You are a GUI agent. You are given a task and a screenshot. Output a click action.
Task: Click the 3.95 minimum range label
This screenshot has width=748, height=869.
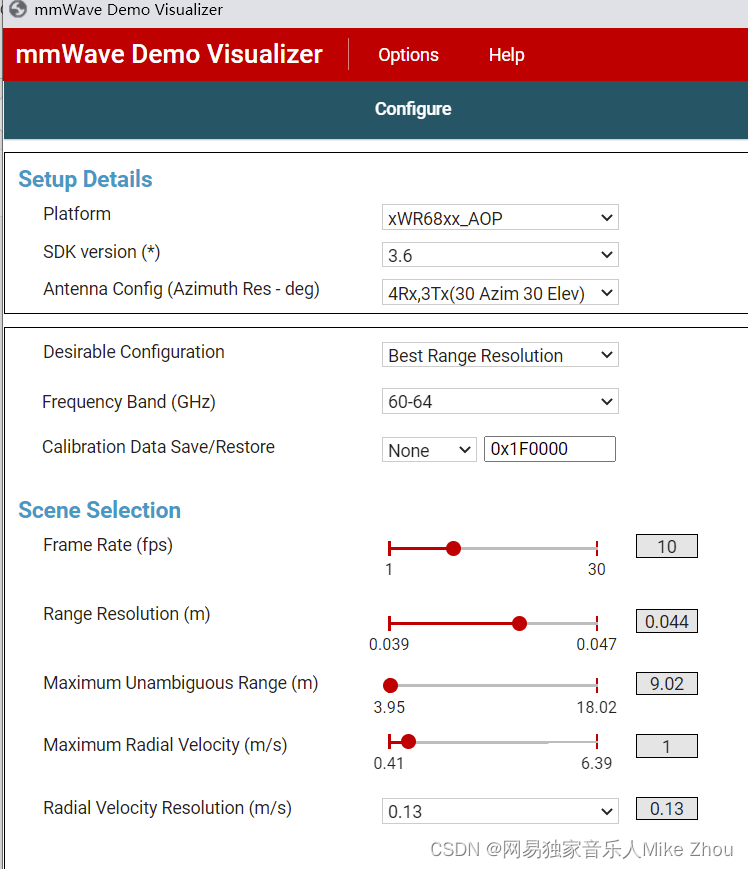pyautogui.click(x=389, y=707)
